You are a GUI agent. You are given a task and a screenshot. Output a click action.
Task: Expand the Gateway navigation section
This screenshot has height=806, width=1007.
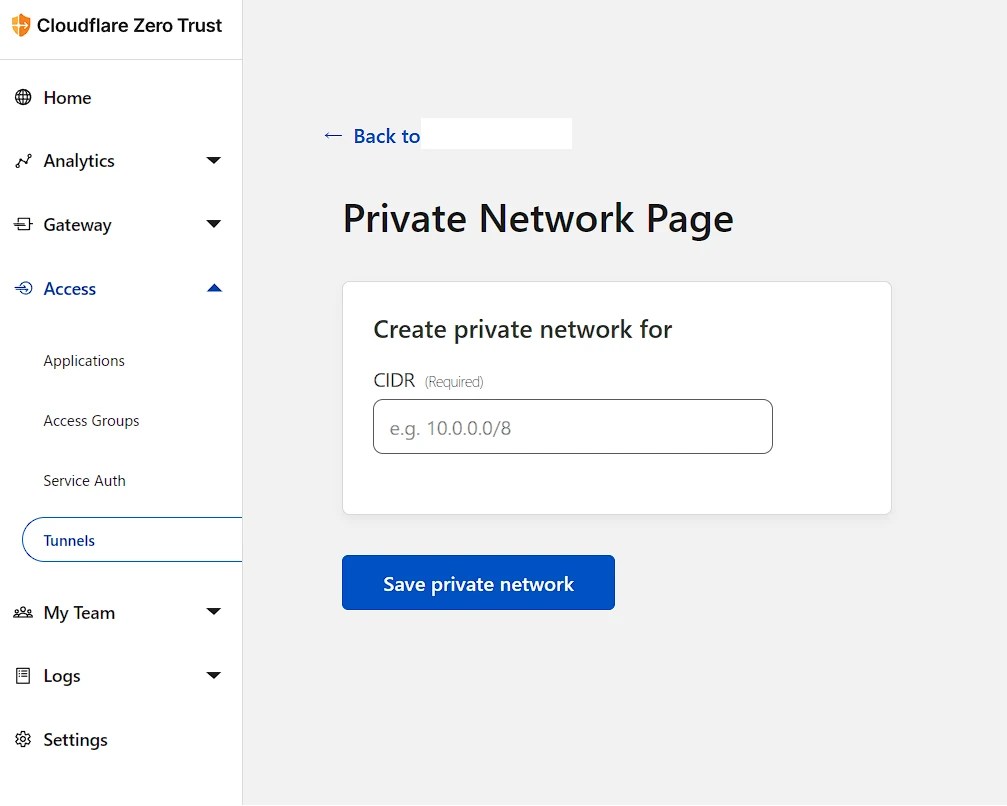coord(213,224)
